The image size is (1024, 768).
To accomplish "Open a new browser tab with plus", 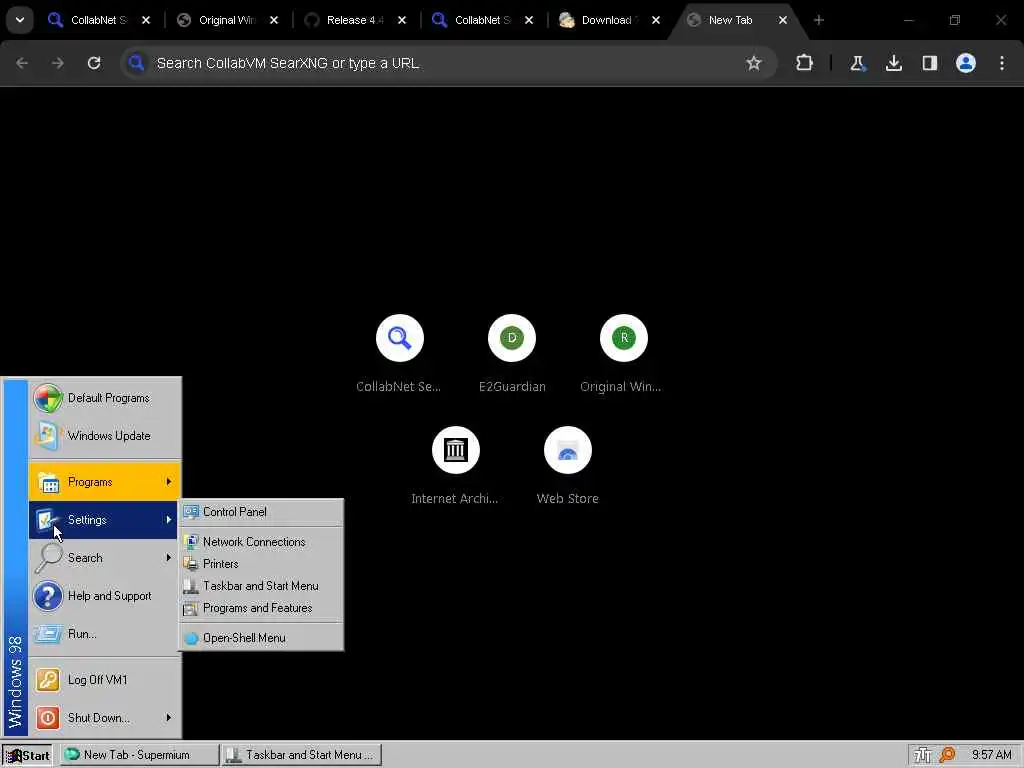I will (818, 20).
